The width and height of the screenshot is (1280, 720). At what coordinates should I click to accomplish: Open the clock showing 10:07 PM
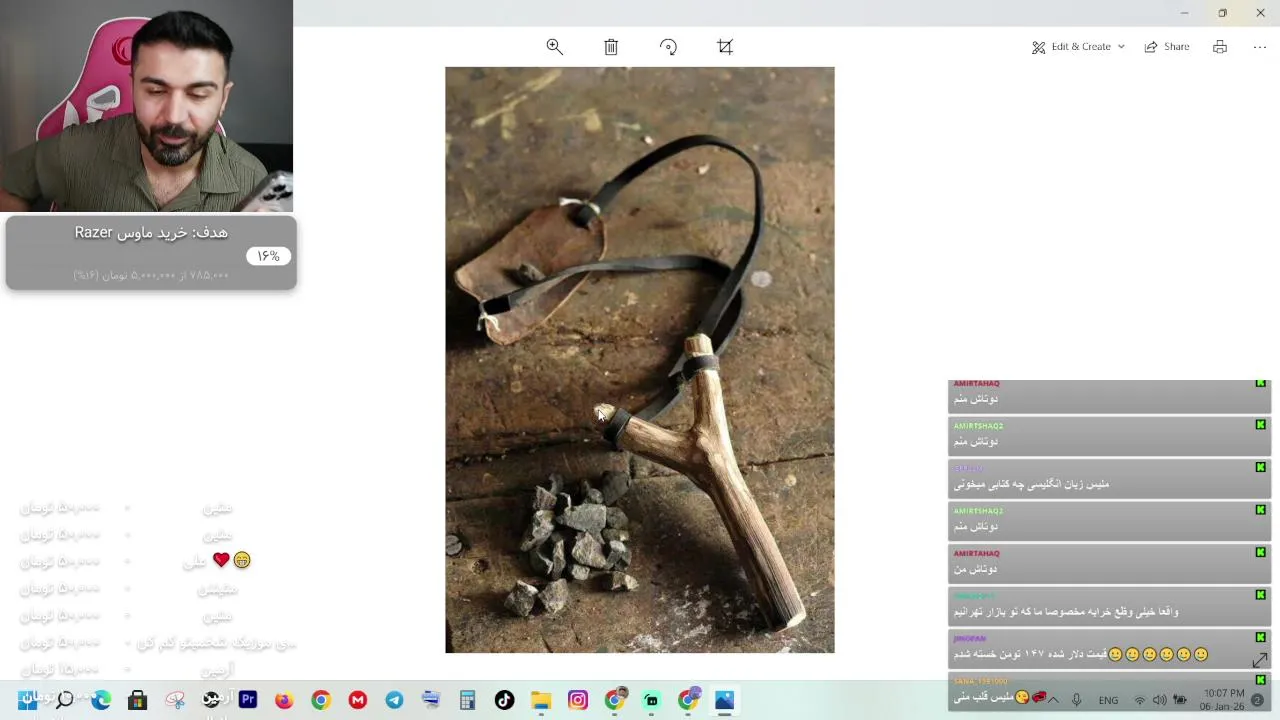(x=1224, y=699)
